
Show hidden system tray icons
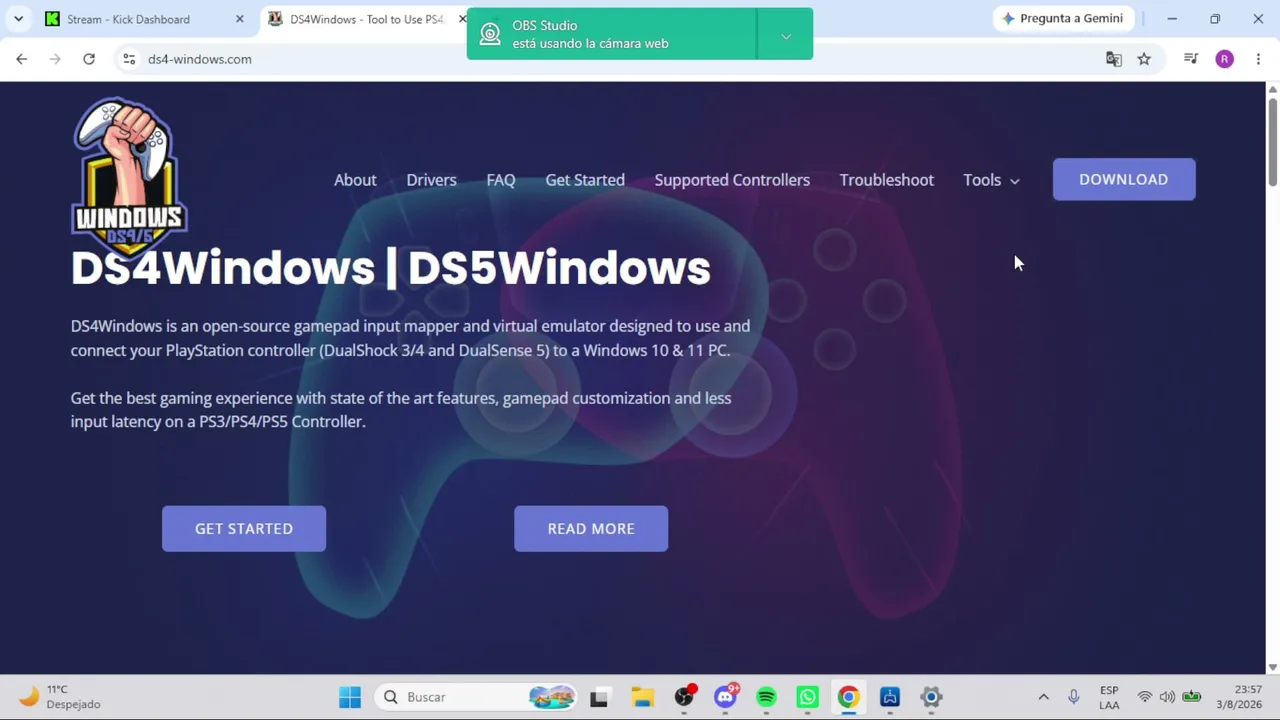pos(1043,697)
